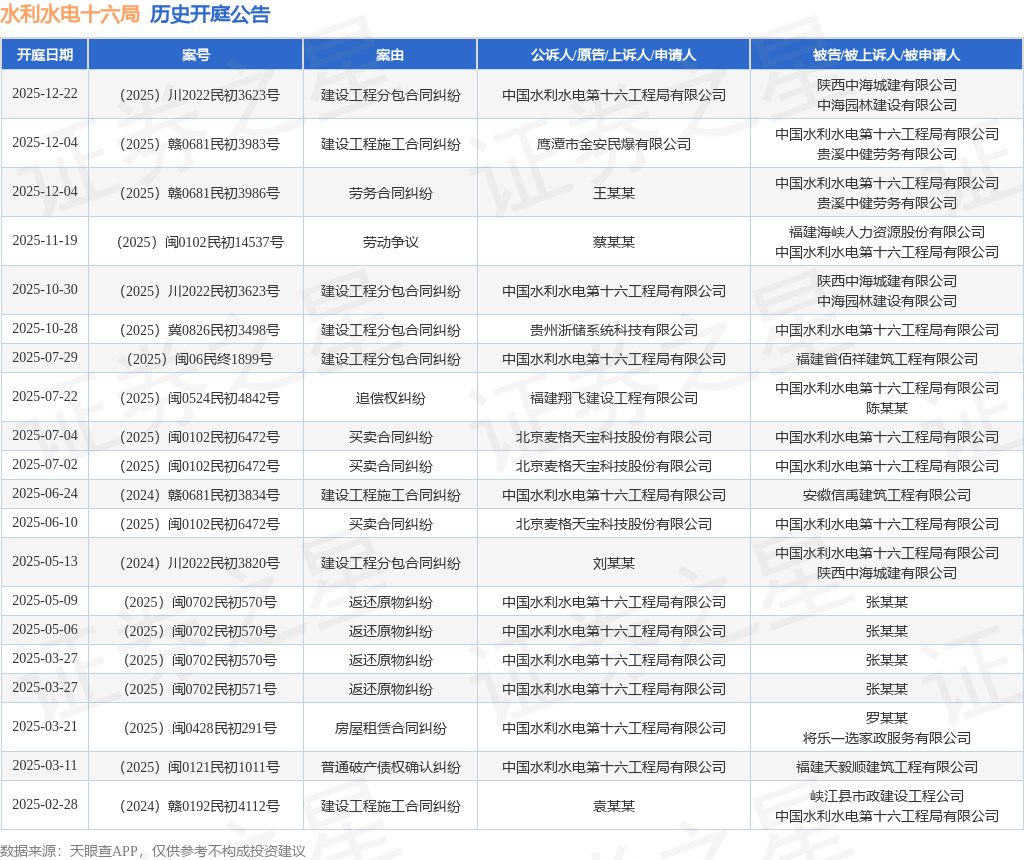
Task: Select date cell 2025-06-10
Action: 45,522
